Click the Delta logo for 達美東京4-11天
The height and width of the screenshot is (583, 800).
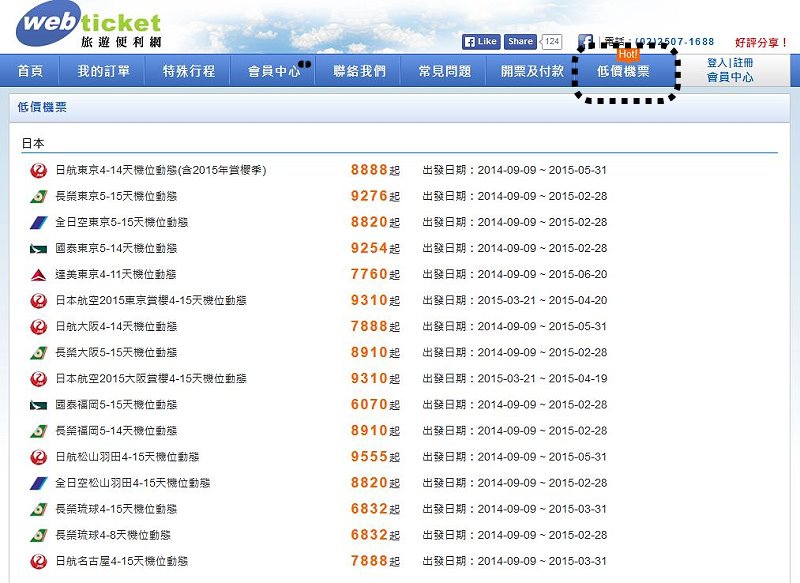point(38,275)
